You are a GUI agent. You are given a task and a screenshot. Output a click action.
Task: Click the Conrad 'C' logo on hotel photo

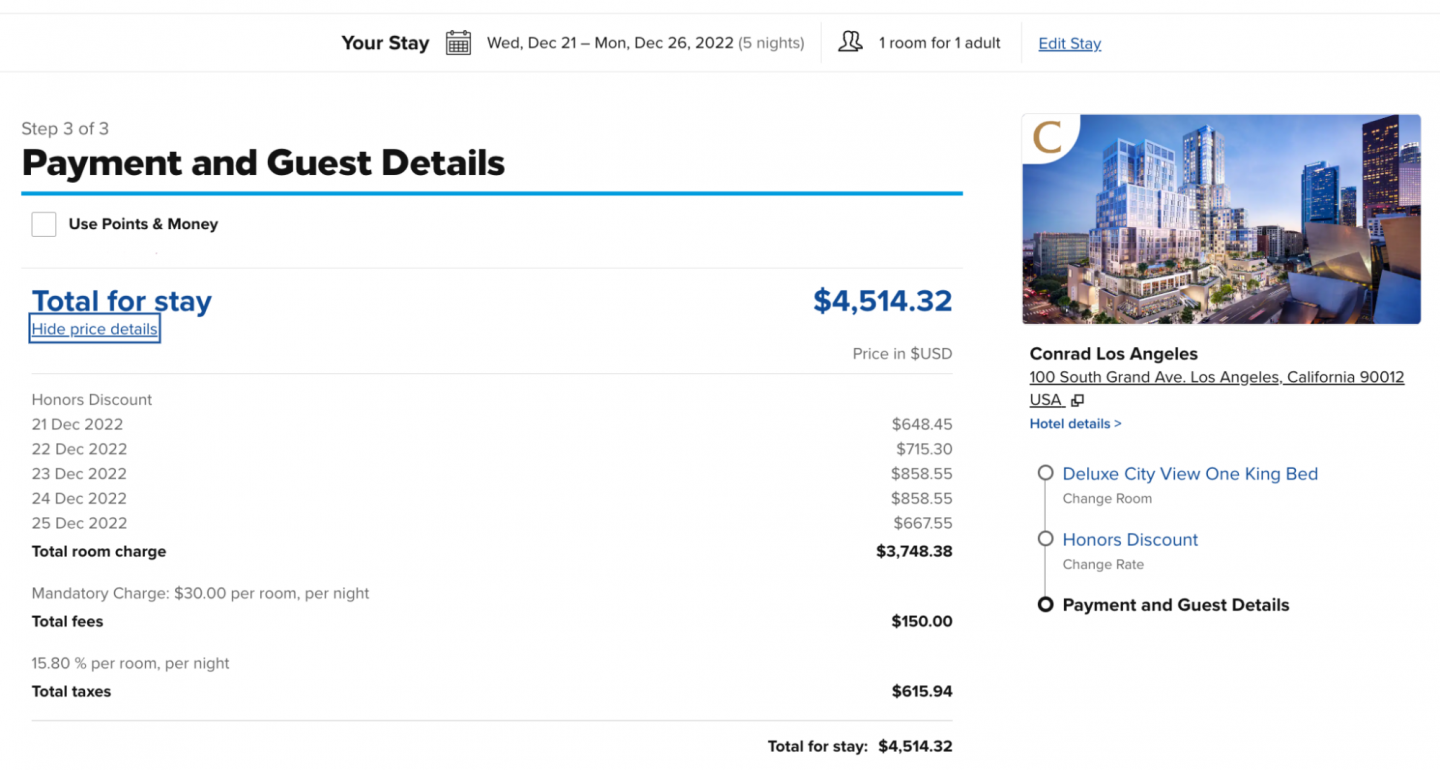1047,137
